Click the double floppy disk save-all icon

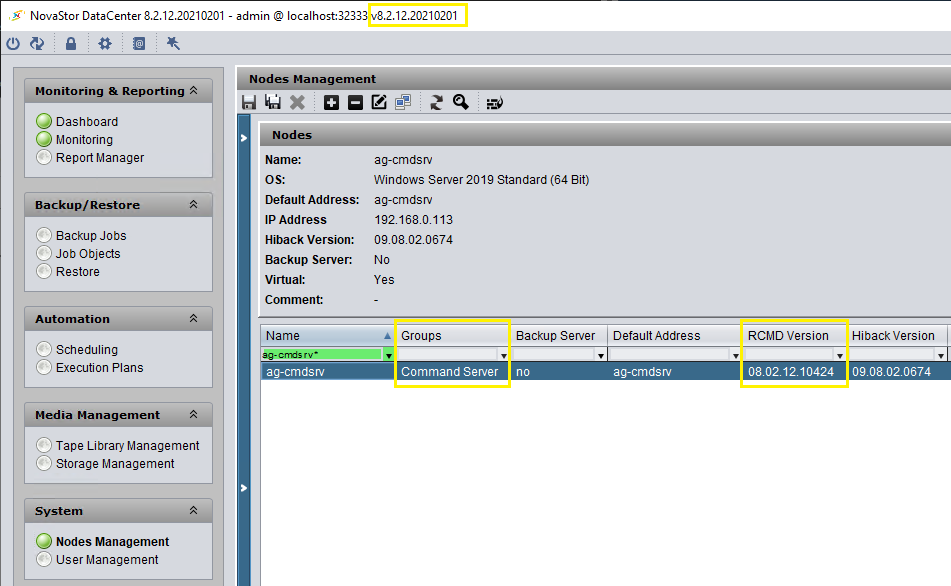[273, 103]
